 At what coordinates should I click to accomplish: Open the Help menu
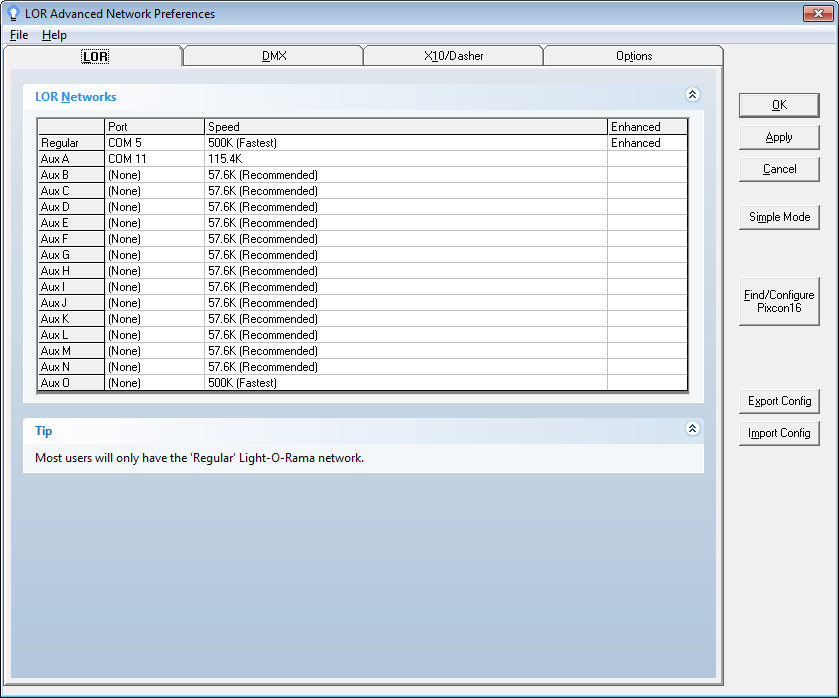tap(54, 35)
